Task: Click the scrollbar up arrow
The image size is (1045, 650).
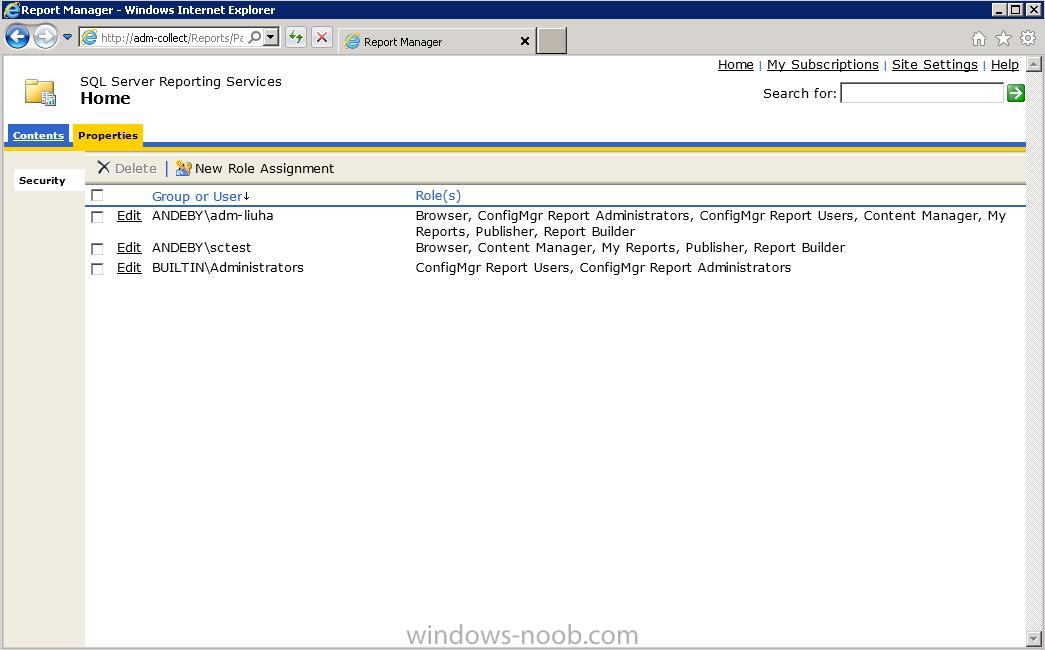Action: (x=1033, y=64)
